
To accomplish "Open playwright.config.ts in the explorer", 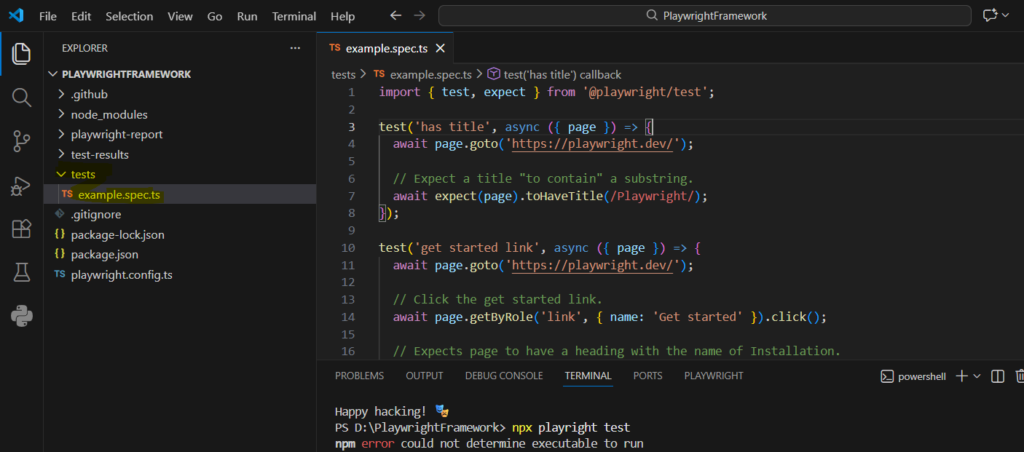I will tap(121, 274).
